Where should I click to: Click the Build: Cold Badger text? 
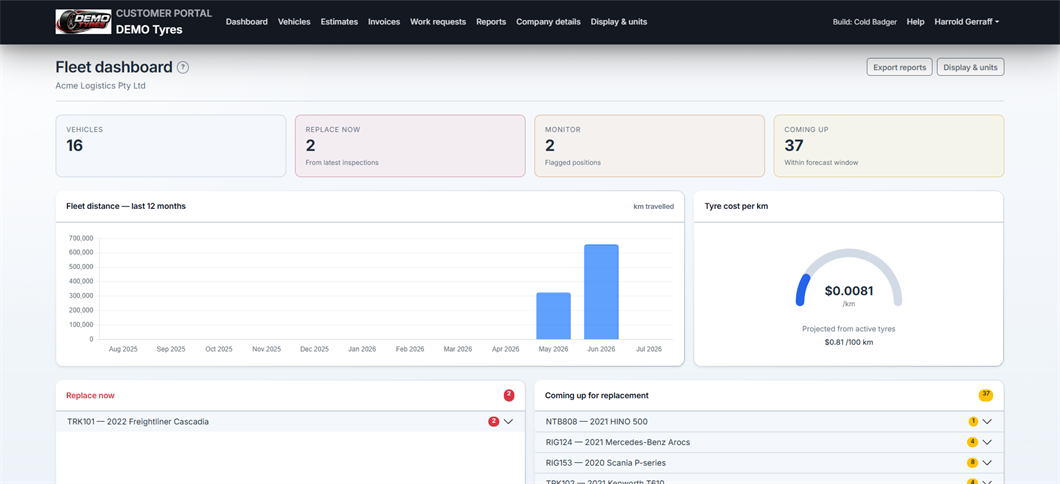865,22
